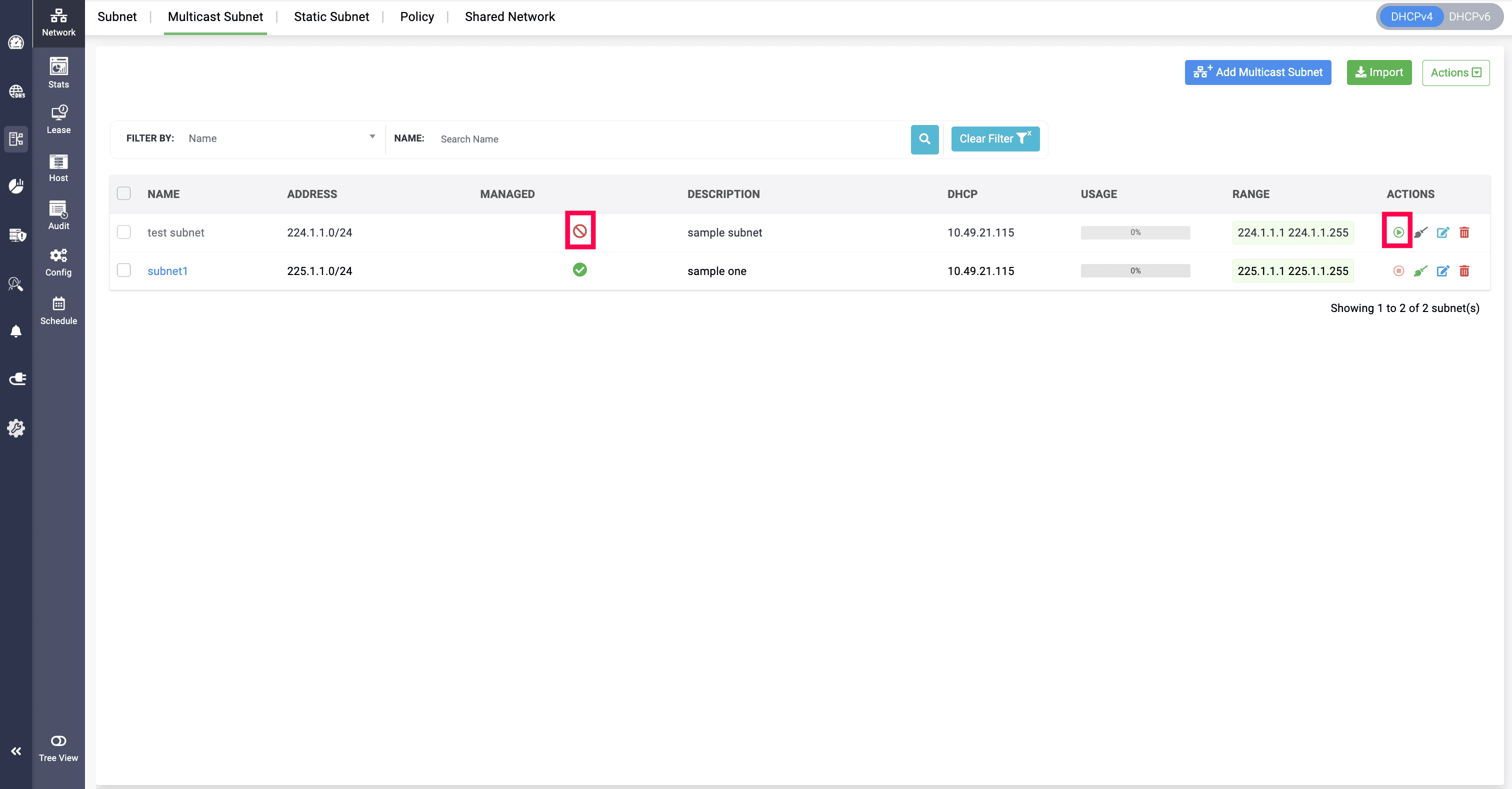
Task: Open Schedule in sidebar
Action: click(58, 310)
